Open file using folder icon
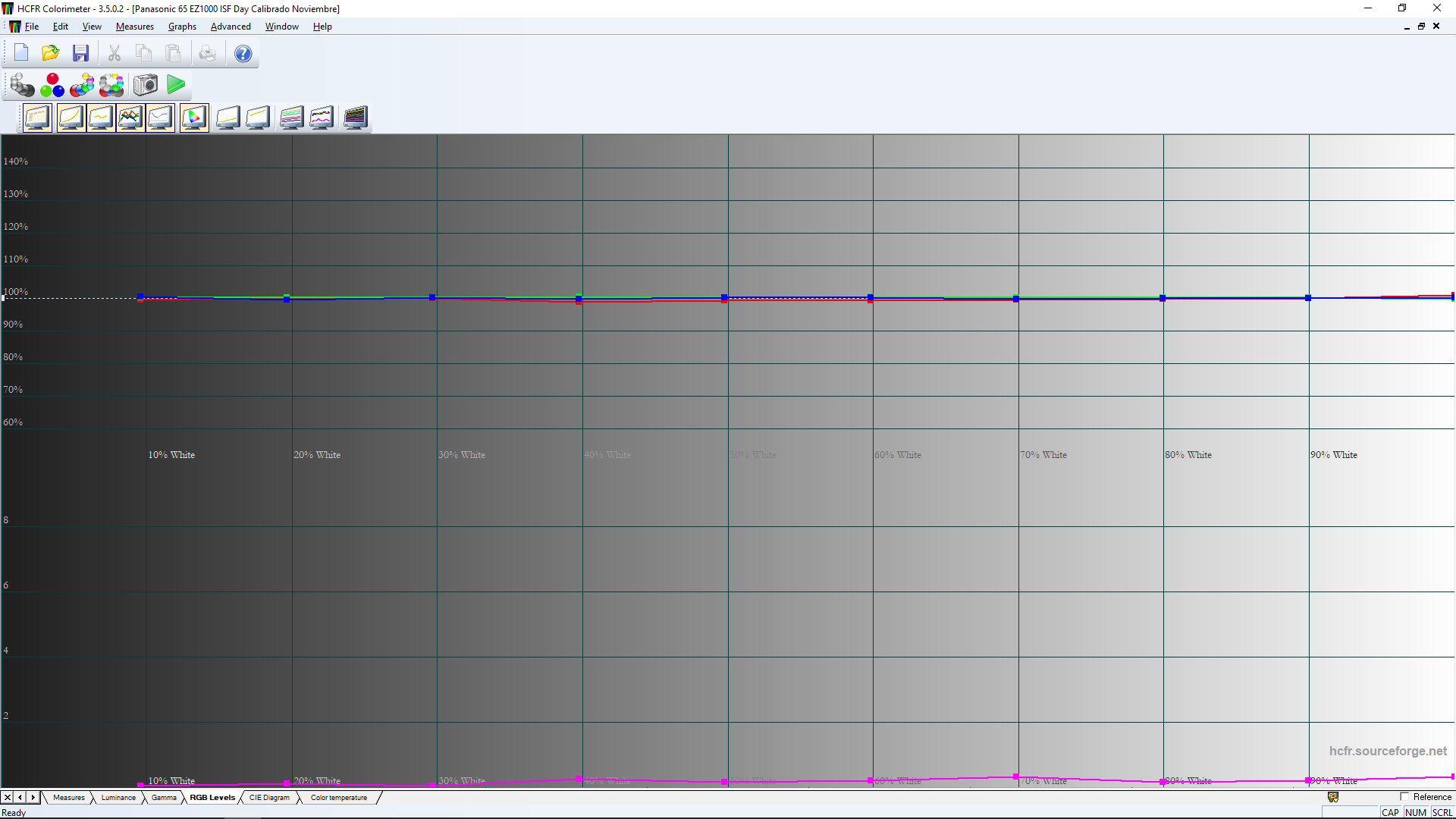Image resolution: width=1456 pixels, height=819 pixels. tap(50, 53)
